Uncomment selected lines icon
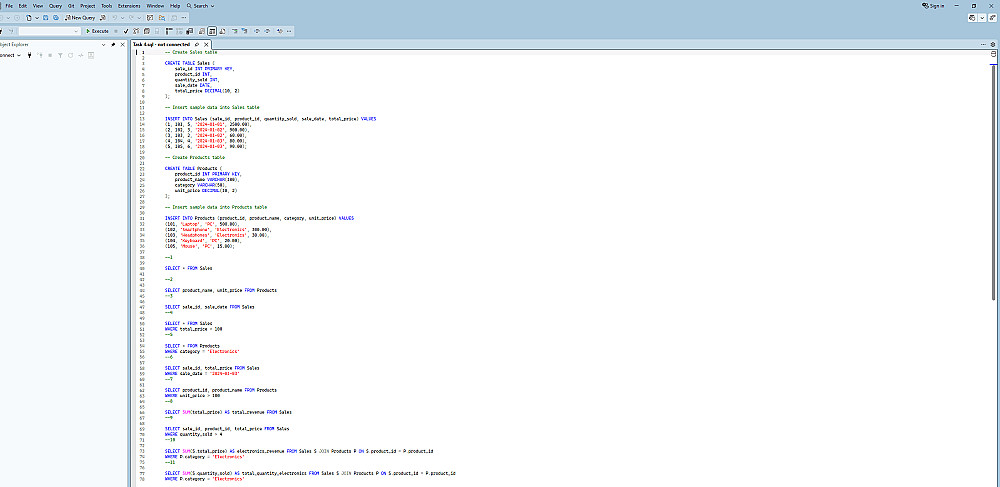Image resolution: width=1000 pixels, height=487 pixels. coord(244,31)
